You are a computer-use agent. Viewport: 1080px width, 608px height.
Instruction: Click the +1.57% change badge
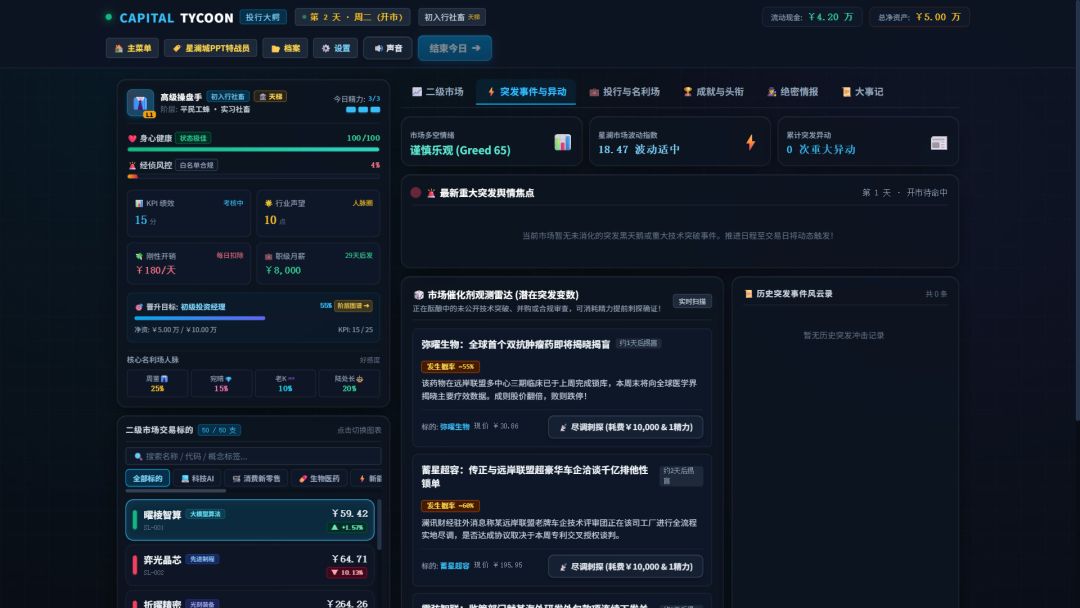[348, 527]
